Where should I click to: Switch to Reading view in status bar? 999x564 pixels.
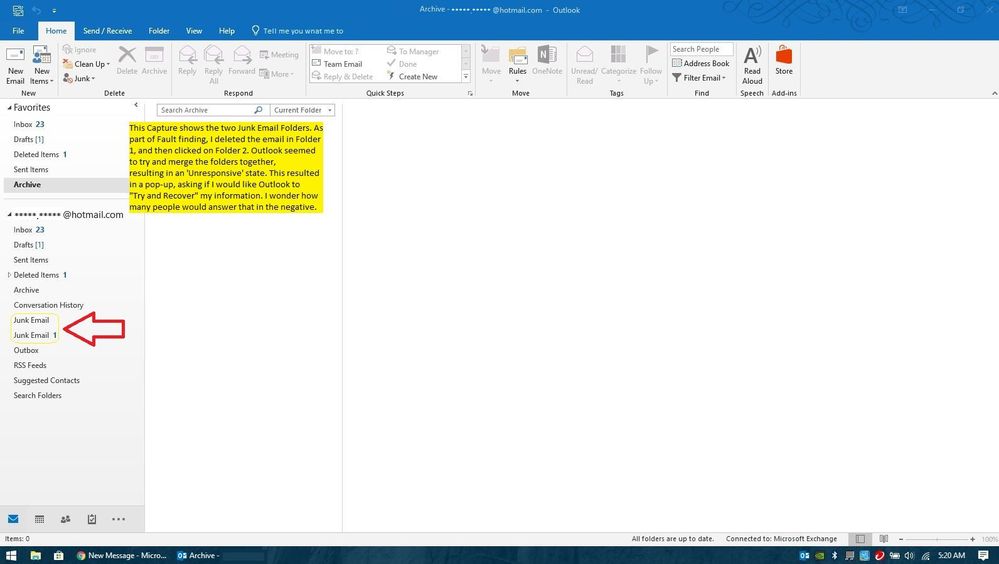click(884, 539)
